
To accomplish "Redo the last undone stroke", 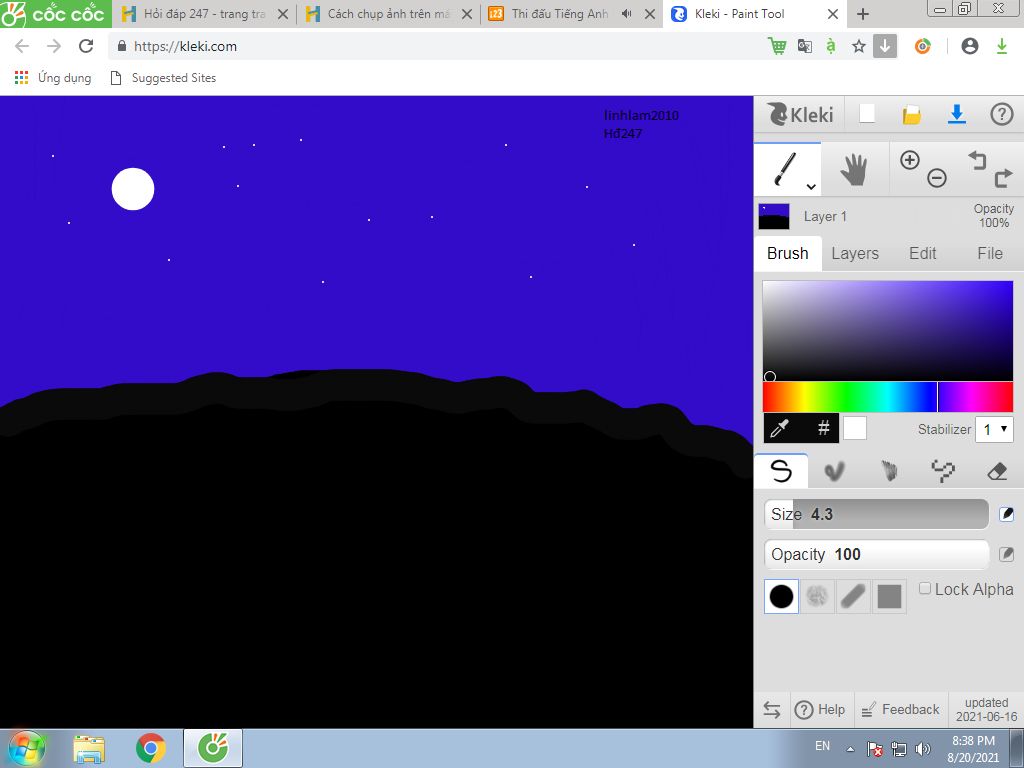I will 1003,178.
